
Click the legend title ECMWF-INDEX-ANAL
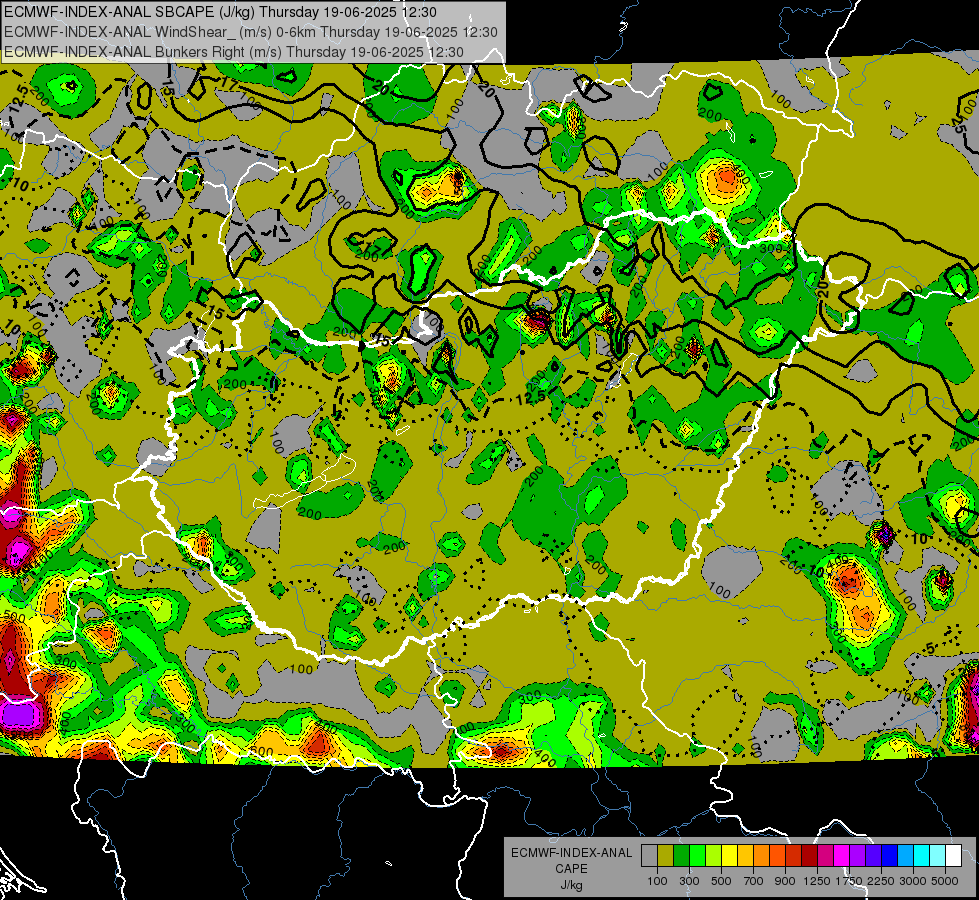click(x=571, y=853)
